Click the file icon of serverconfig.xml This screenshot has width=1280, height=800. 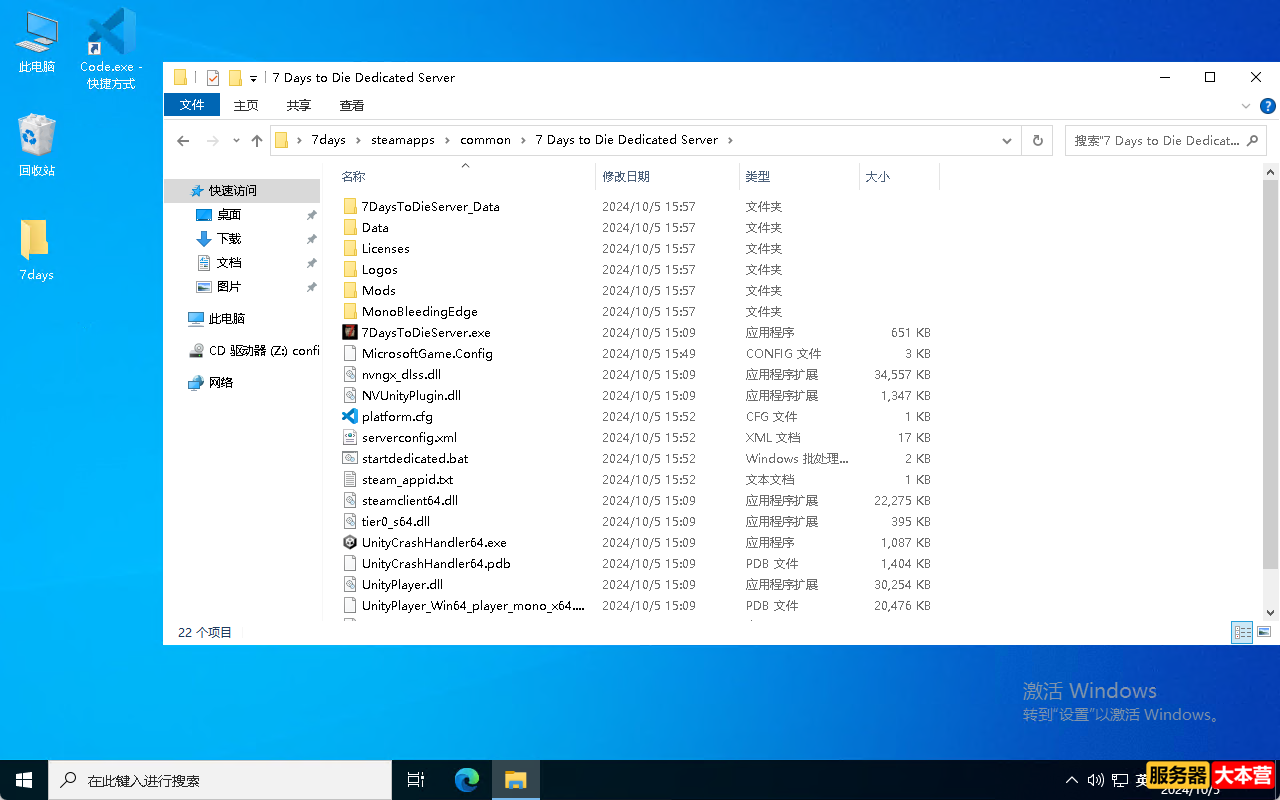pos(350,437)
